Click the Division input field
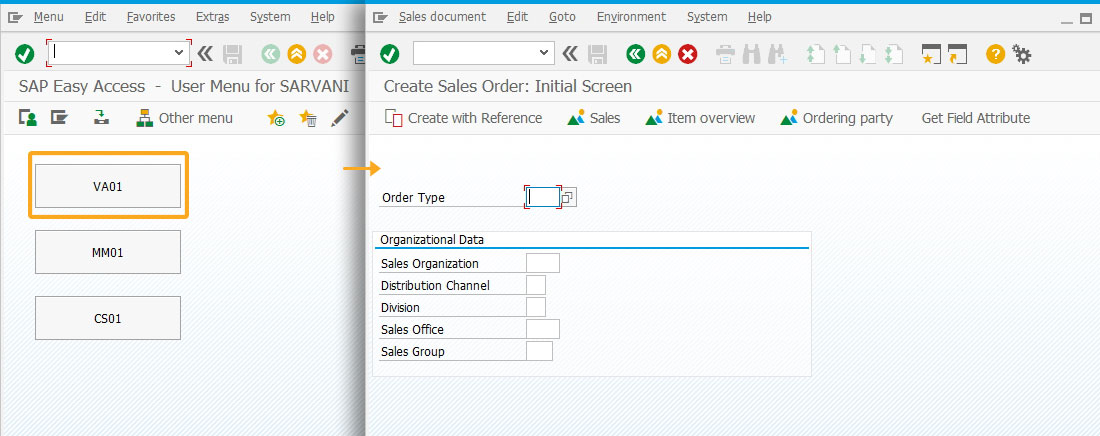Viewport: 1100px width, 436px height. click(536, 307)
